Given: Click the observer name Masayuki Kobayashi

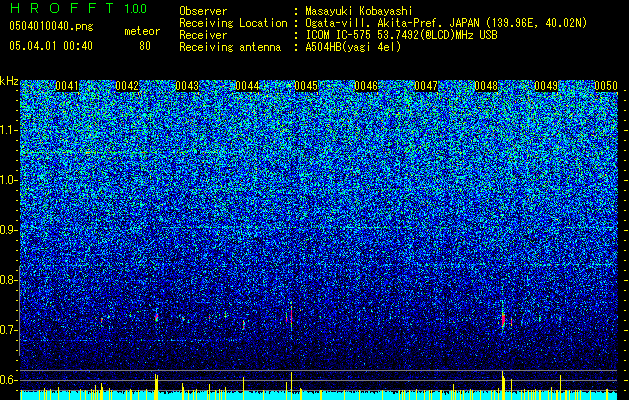Looking at the screenshot, I should point(359,11).
